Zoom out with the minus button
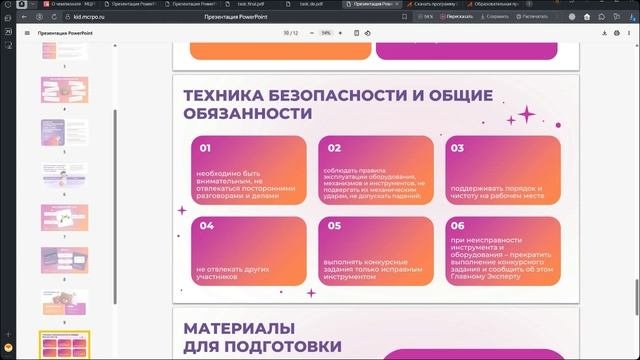The height and width of the screenshot is (360, 640). coord(312,33)
